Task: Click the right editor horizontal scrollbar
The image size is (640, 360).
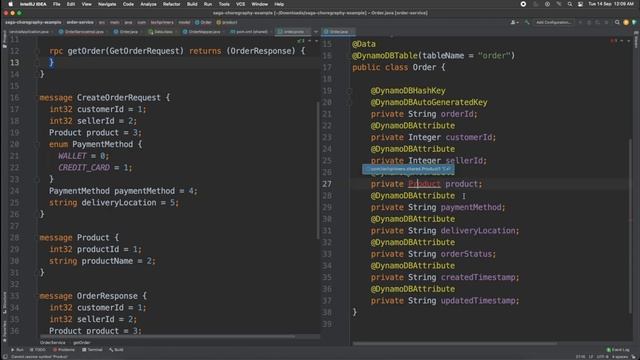Action: click(455, 344)
